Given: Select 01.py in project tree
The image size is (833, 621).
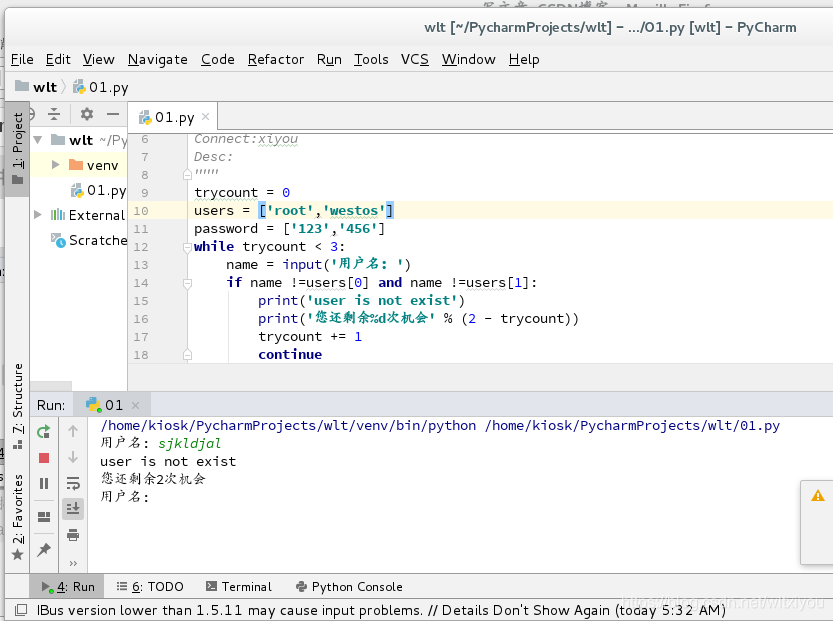Looking at the screenshot, I should click(x=99, y=190).
